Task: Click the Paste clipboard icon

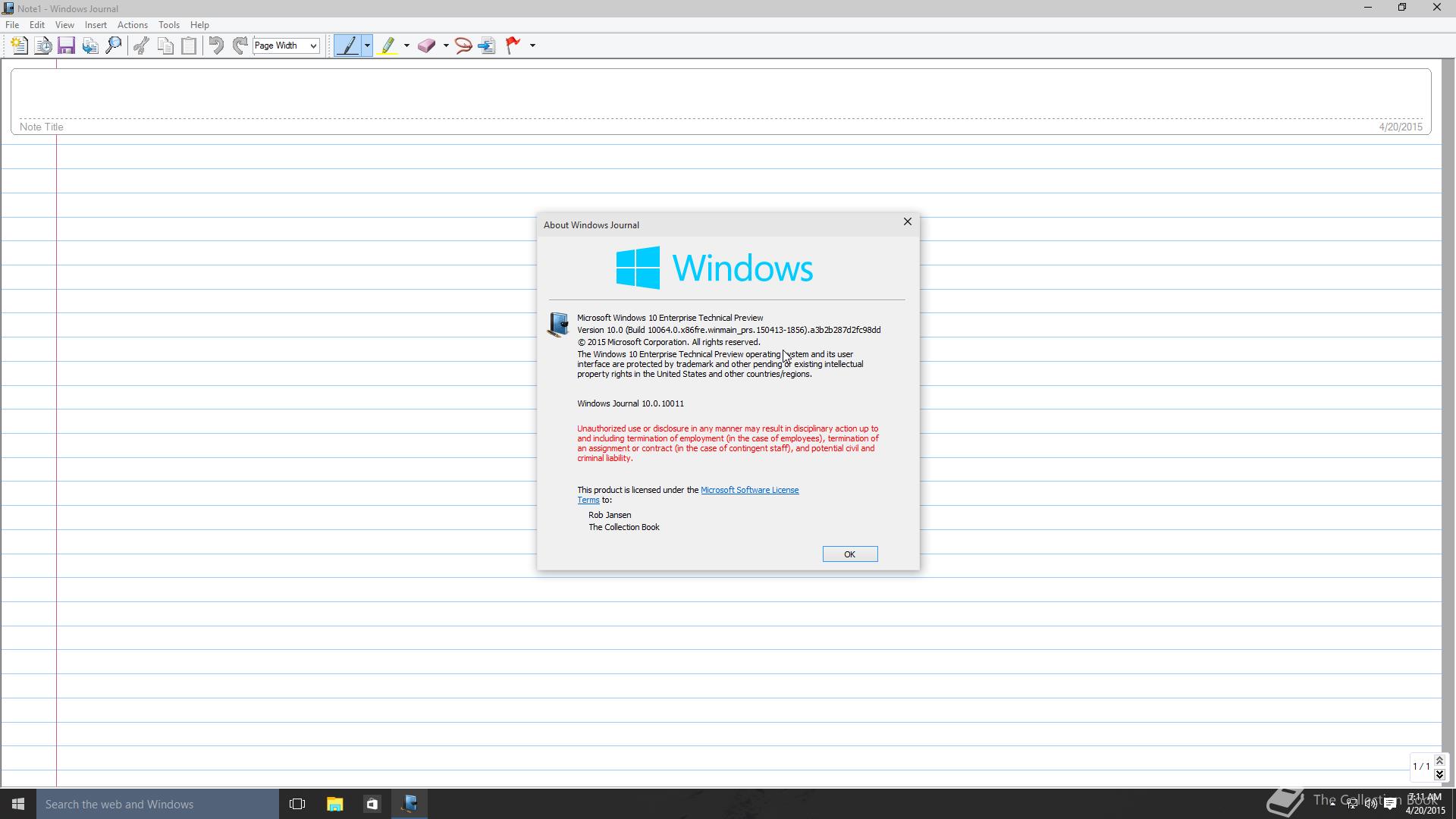Action: click(189, 45)
